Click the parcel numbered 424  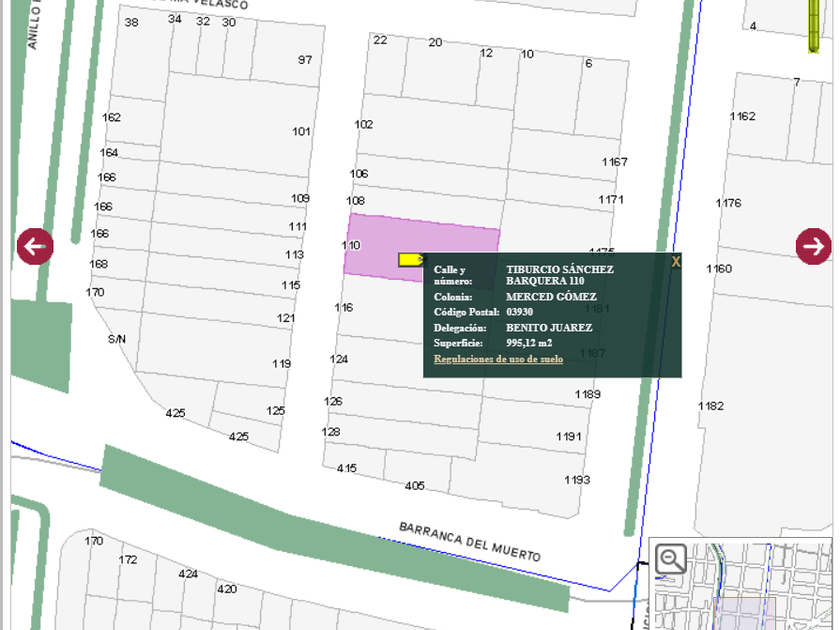(x=188, y=574)
